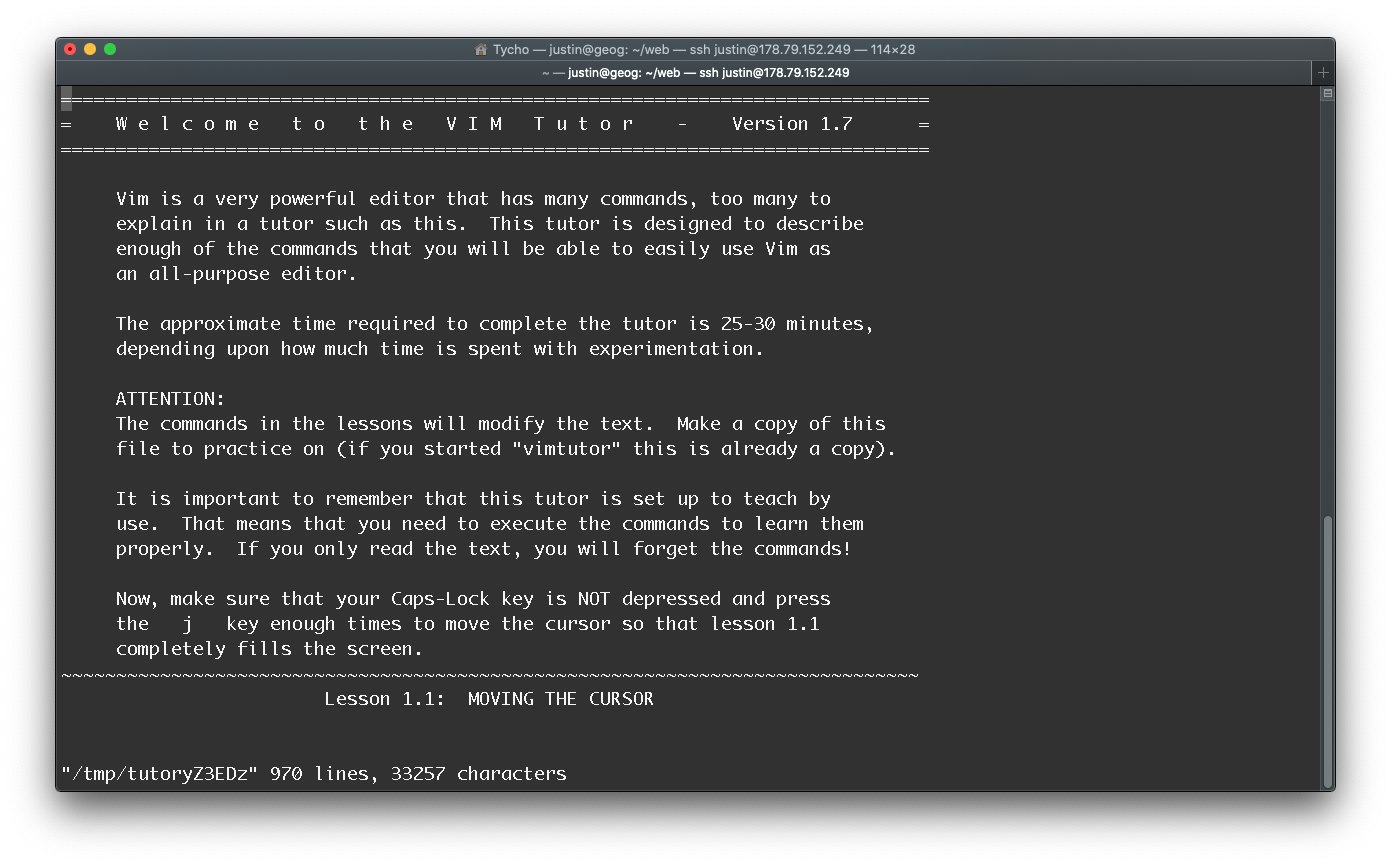Click the line starting "depending upon how much time"
Screen dimensions: 1391x865
pos(440,349)
